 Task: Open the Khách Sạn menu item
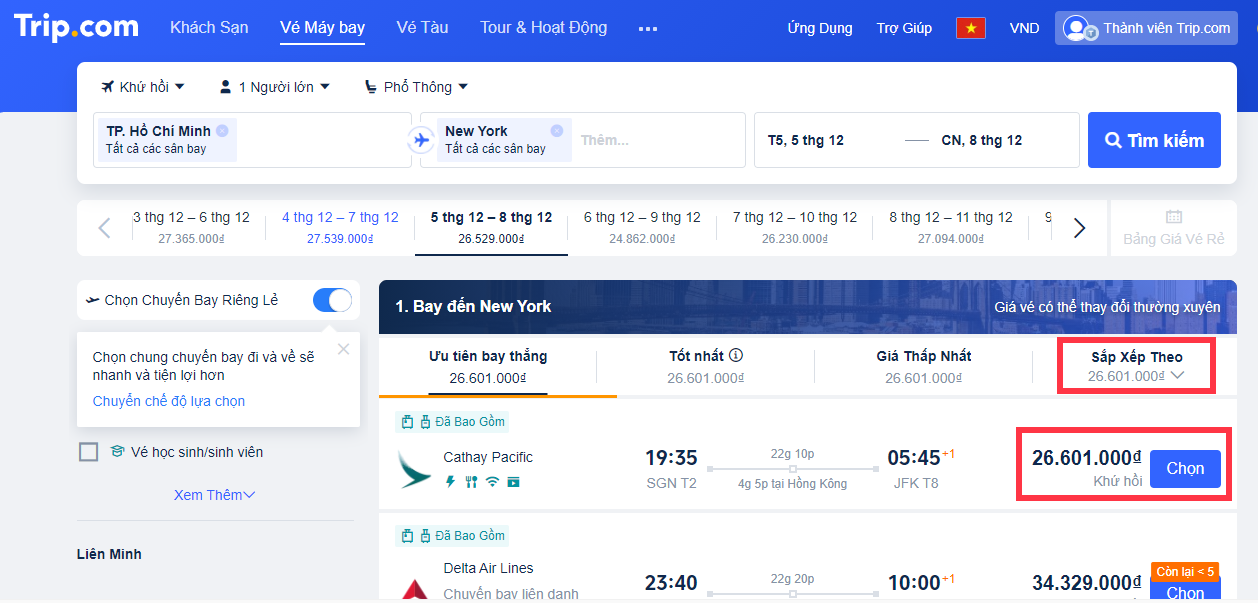209,28
